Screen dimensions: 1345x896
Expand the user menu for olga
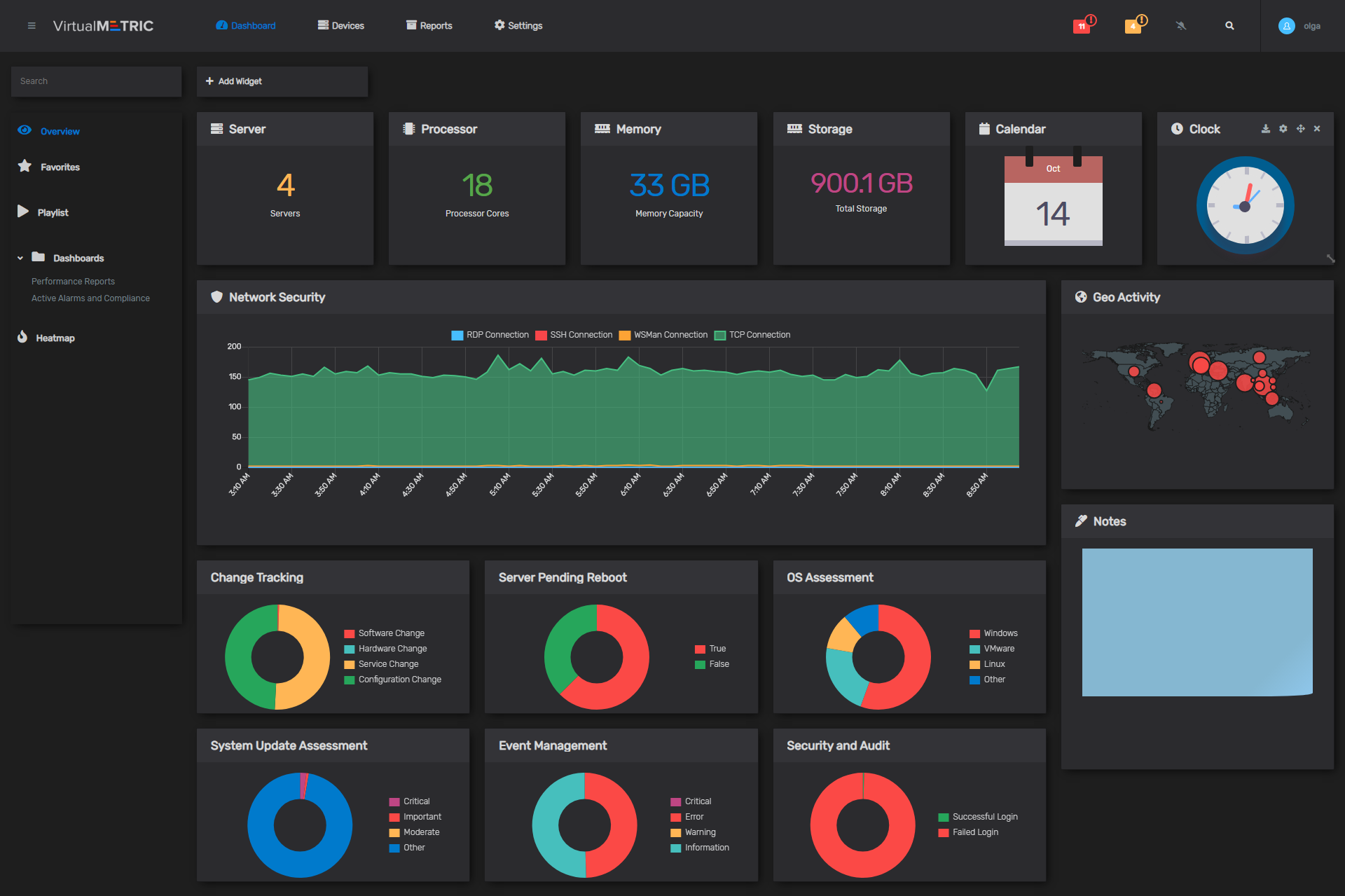point(1299,26)
